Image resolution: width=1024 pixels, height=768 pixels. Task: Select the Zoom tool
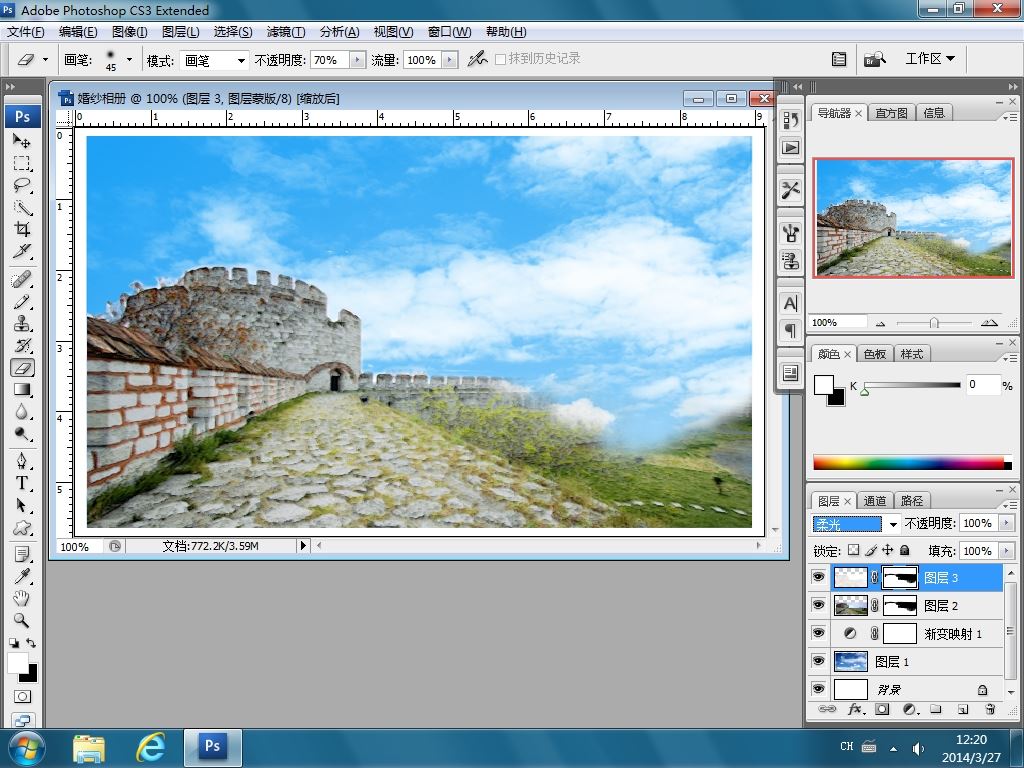point(22,620)
